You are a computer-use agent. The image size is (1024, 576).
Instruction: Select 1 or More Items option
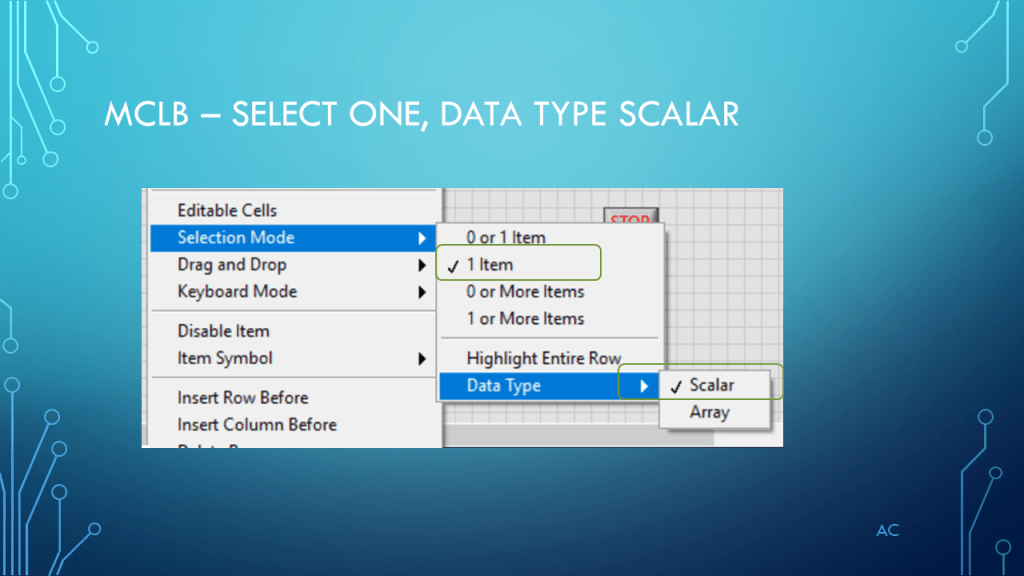coord(525,319)
